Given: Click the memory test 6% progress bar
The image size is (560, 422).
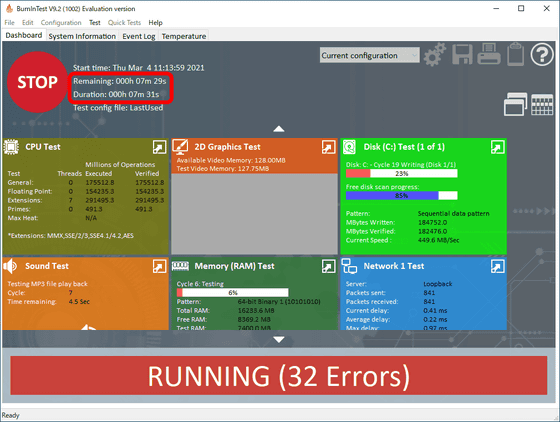Looking at the screenshot, I should (232, 293).
